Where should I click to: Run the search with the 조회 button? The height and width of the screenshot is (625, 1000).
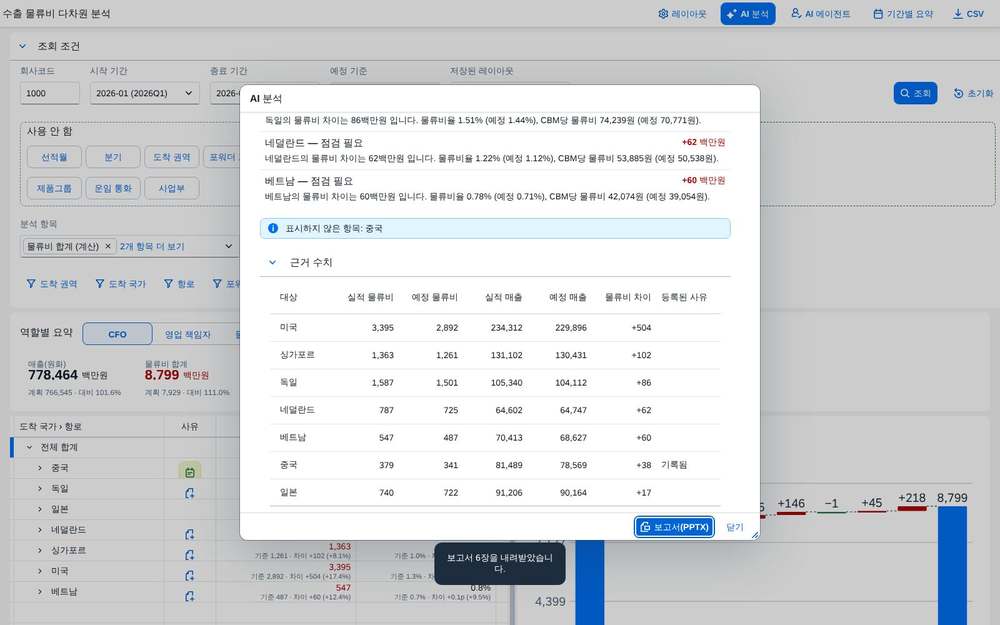[915, 93]
